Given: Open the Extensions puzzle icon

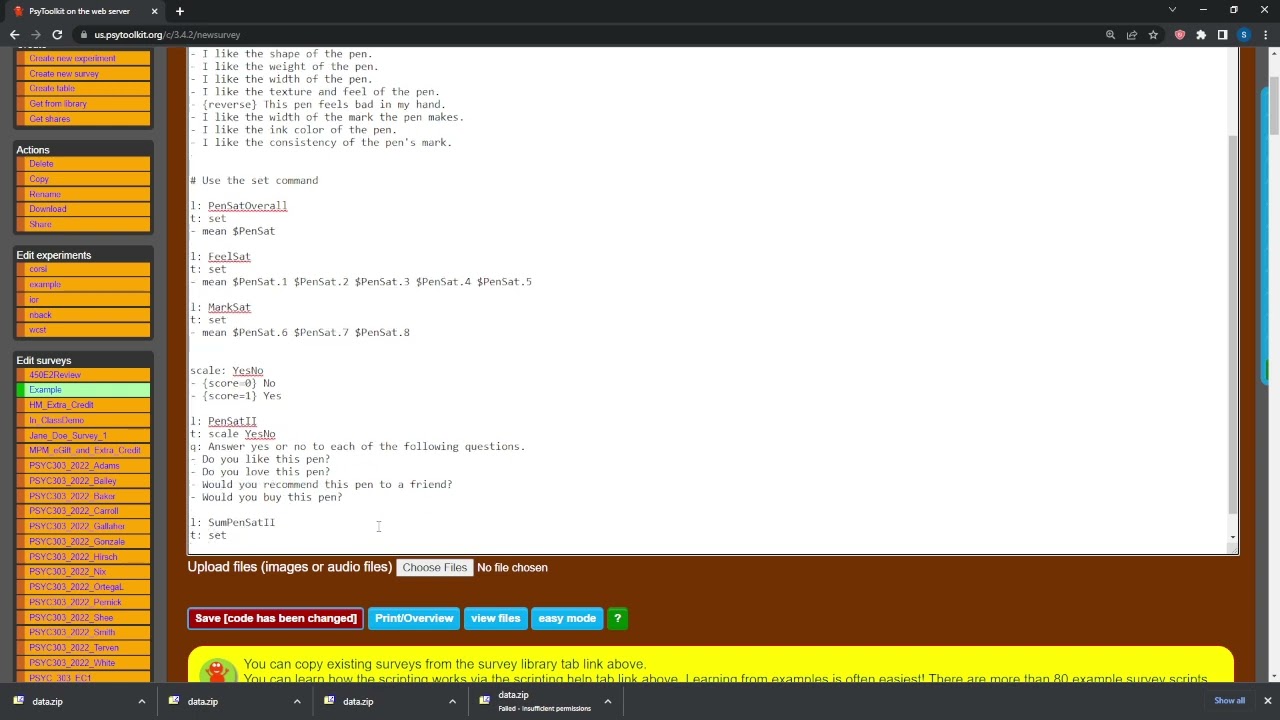Looking at the screenshot, I should click(x=1201, y=35).
